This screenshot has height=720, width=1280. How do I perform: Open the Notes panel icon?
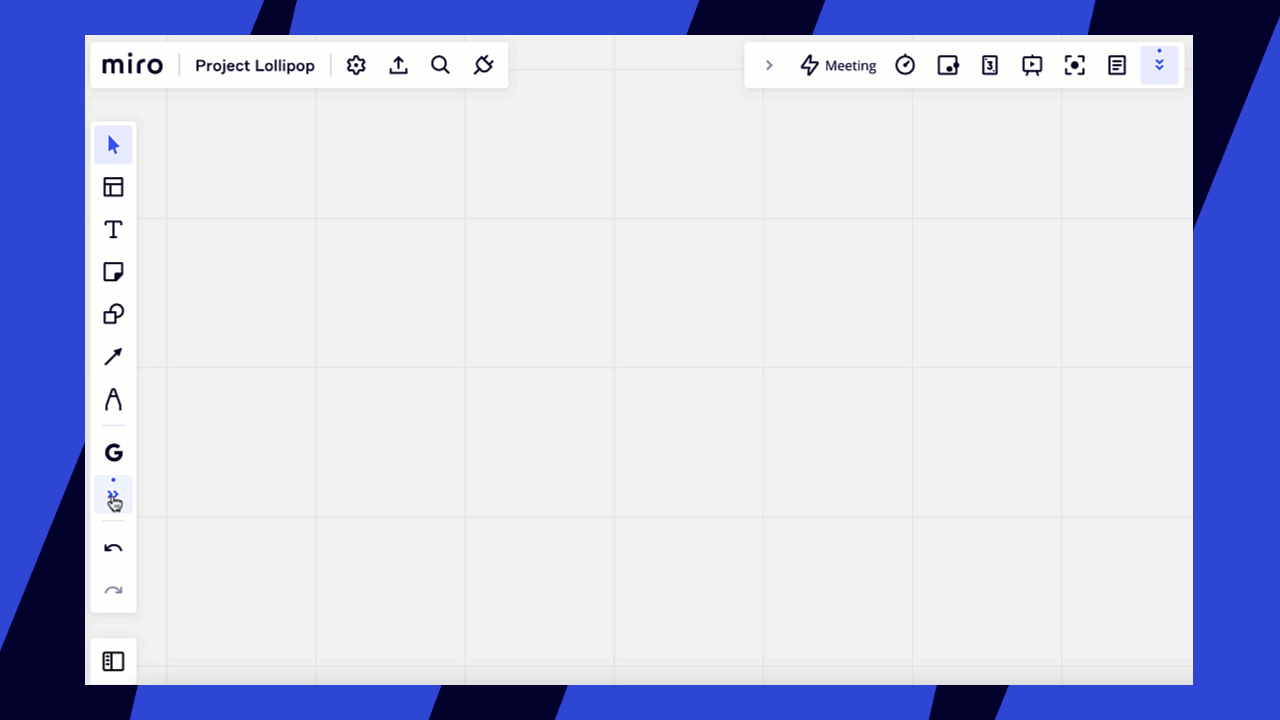[1117, 65]
